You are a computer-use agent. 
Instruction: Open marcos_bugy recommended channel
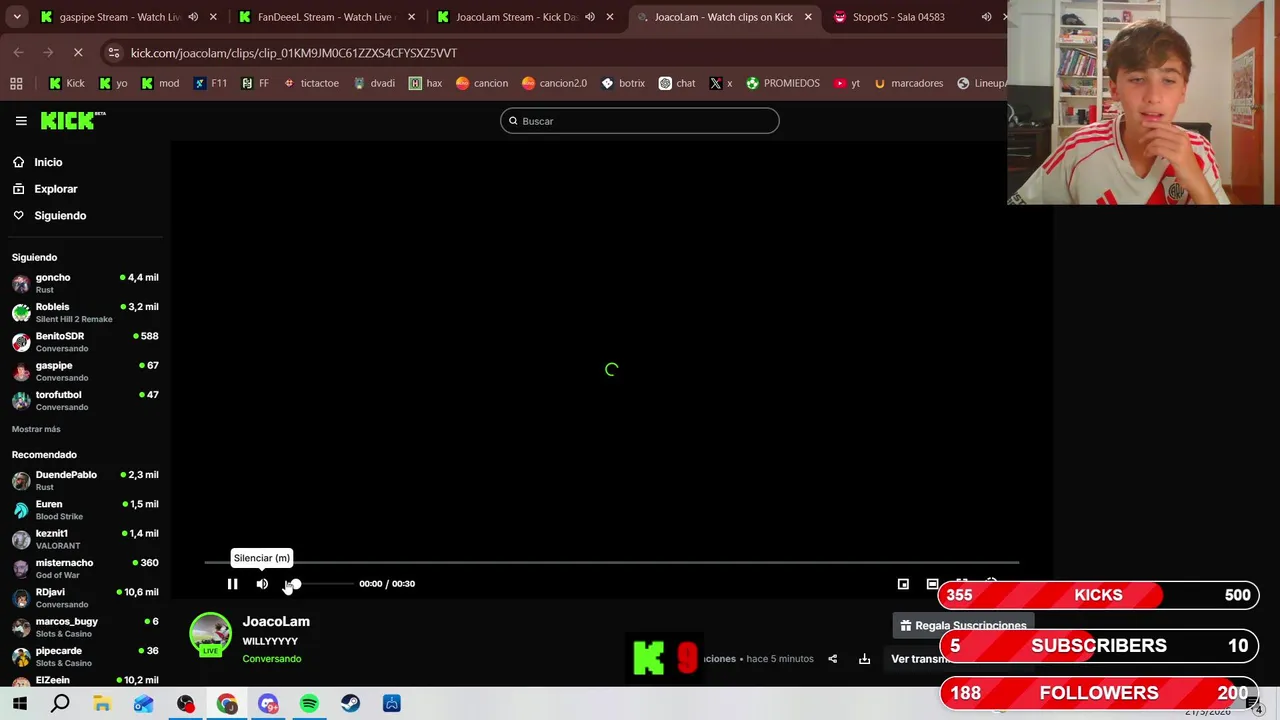pyautogui.click(x=85, y=627)
